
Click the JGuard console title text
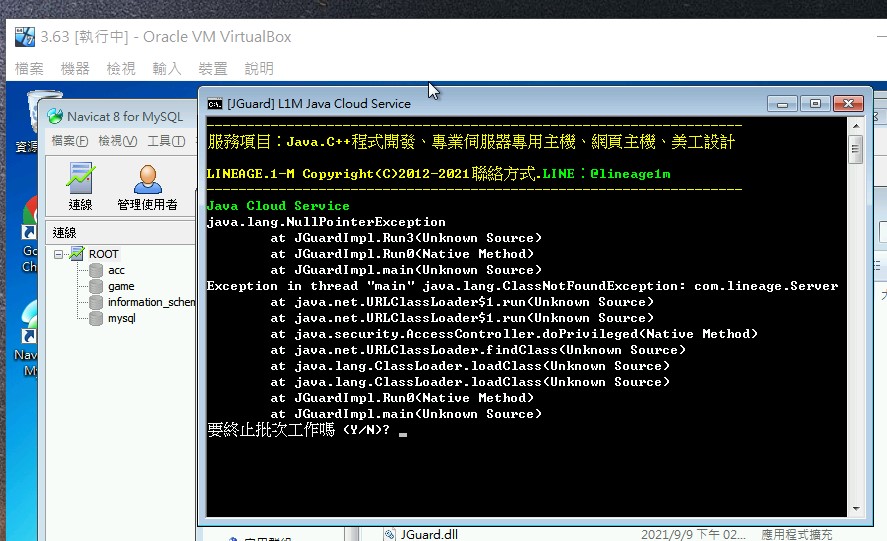[x=318, y=104]
